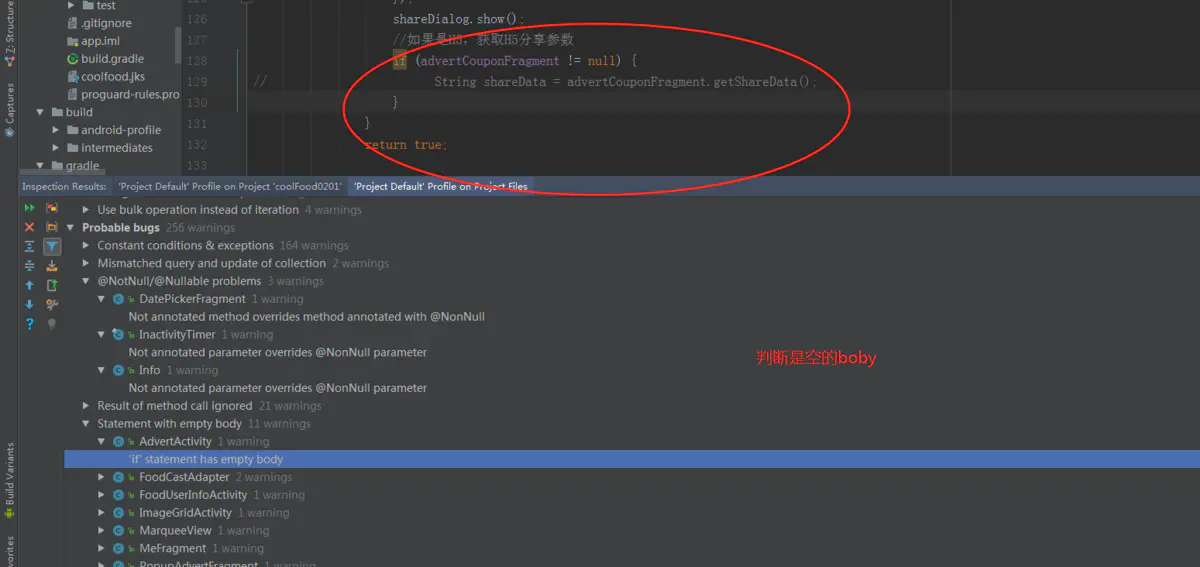Open the Build Variants tool window
1200x567 pixels.
tap(9, 480)
